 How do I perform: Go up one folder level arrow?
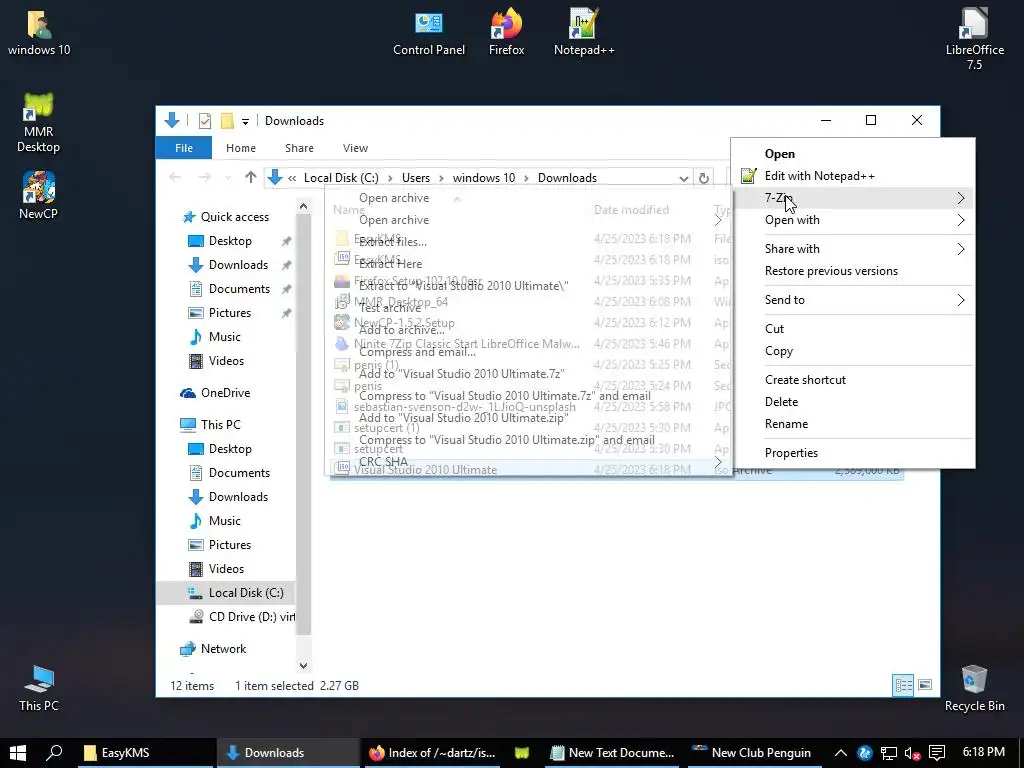coord(251,178)
